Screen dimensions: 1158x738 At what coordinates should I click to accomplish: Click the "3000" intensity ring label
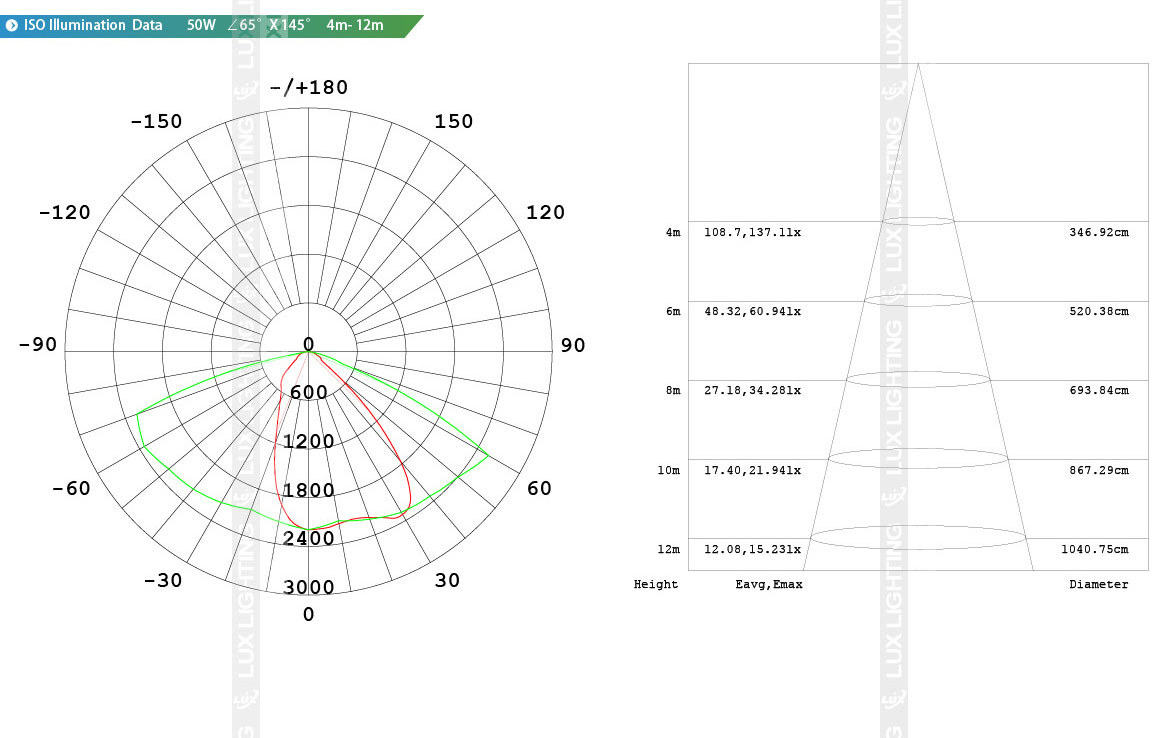309,587
